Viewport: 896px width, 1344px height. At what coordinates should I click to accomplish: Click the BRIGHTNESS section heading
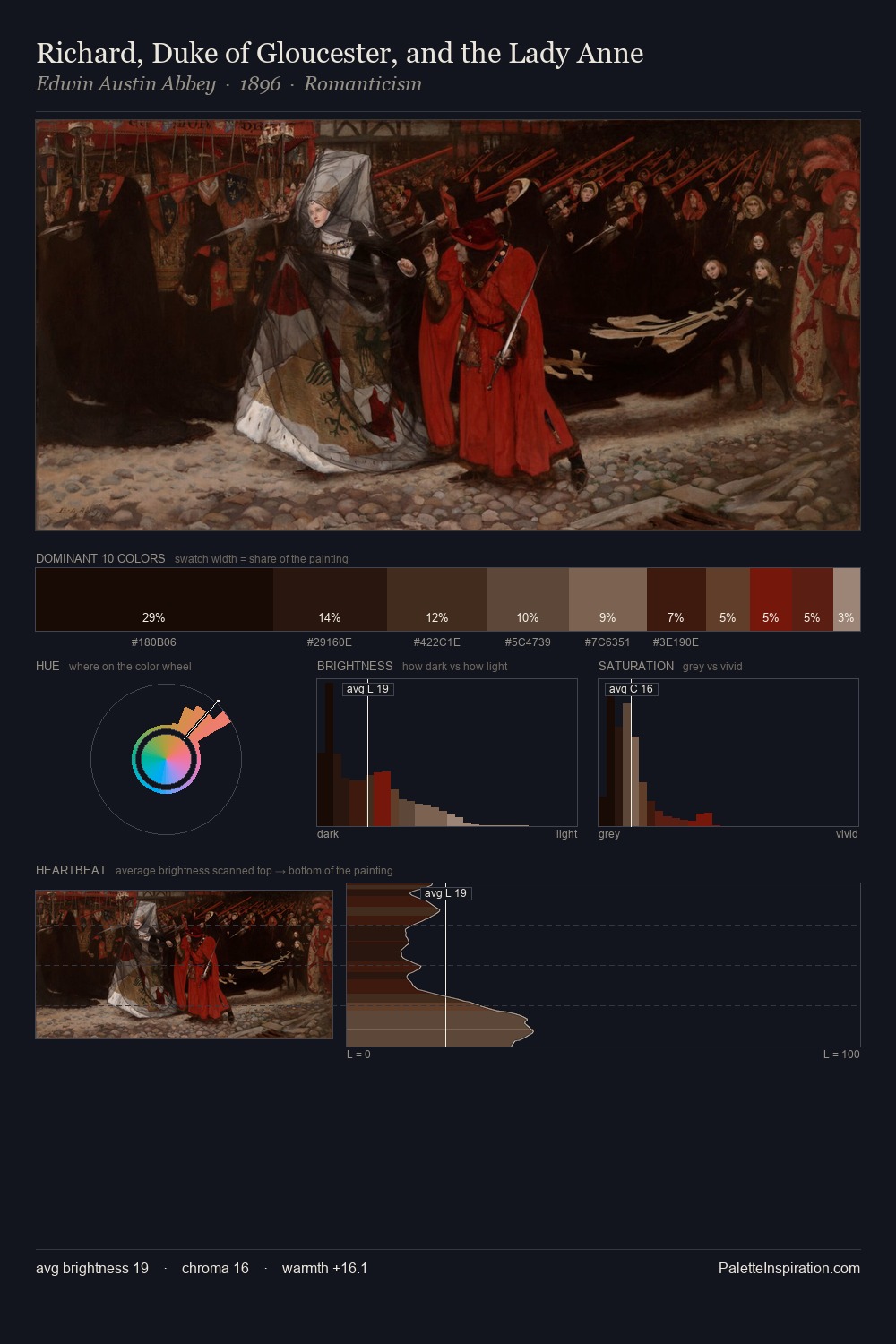coord(355,666)
